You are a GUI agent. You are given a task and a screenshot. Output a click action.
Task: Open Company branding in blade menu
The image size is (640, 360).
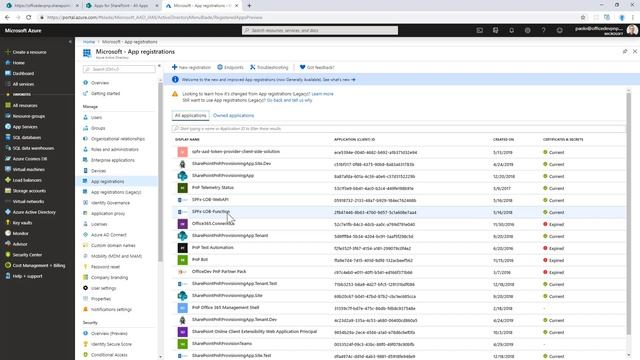click(x=109, y=278)
